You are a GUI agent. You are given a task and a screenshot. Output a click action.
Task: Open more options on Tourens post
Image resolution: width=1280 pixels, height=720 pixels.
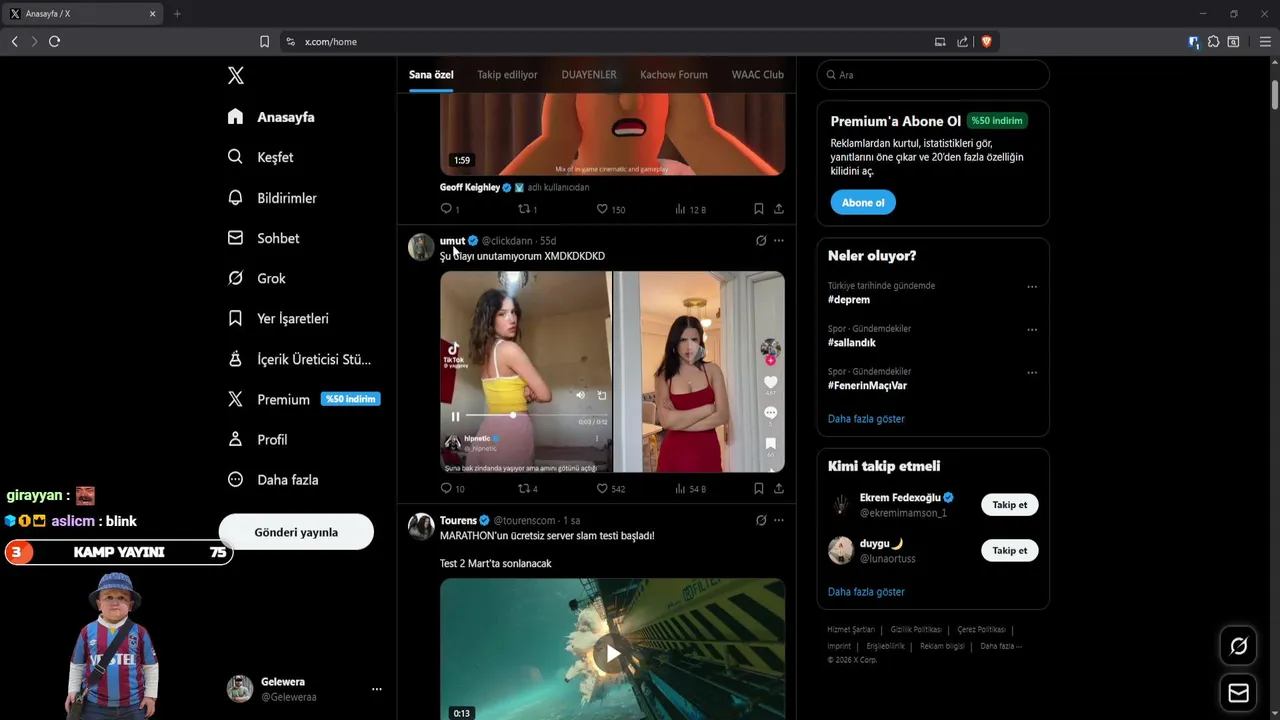tap(779, 521)
